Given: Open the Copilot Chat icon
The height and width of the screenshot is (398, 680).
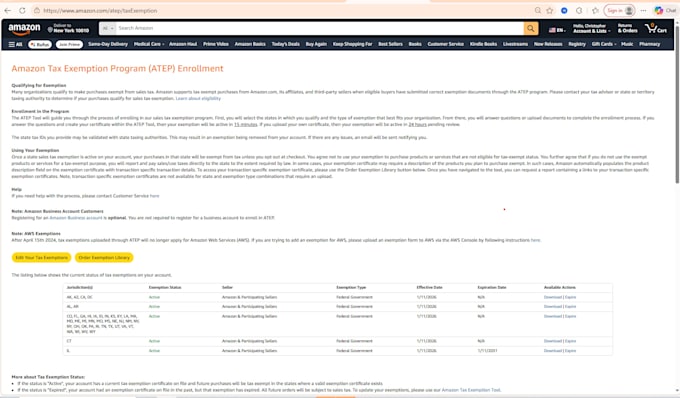Looking at the screenshot, I should (665, 10).
